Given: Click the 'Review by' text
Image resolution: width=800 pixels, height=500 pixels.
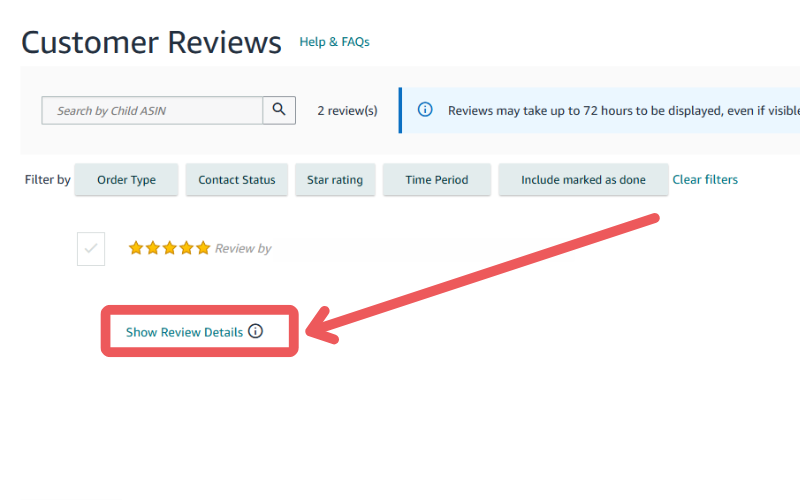Looking at the screenshot, I should point(243,248).
